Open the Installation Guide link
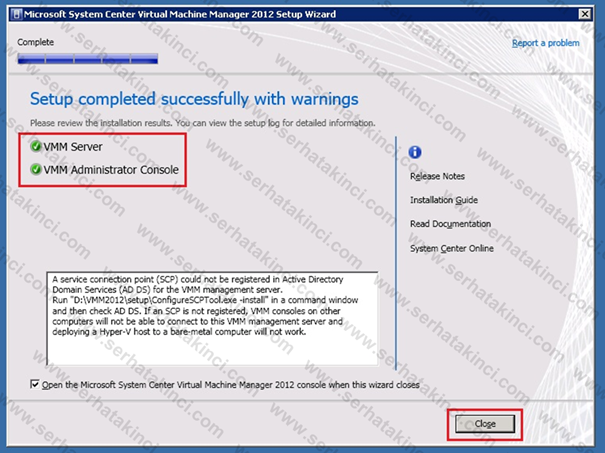The height and width of the screenshot is (453, 605). click(x=444, y=200)
